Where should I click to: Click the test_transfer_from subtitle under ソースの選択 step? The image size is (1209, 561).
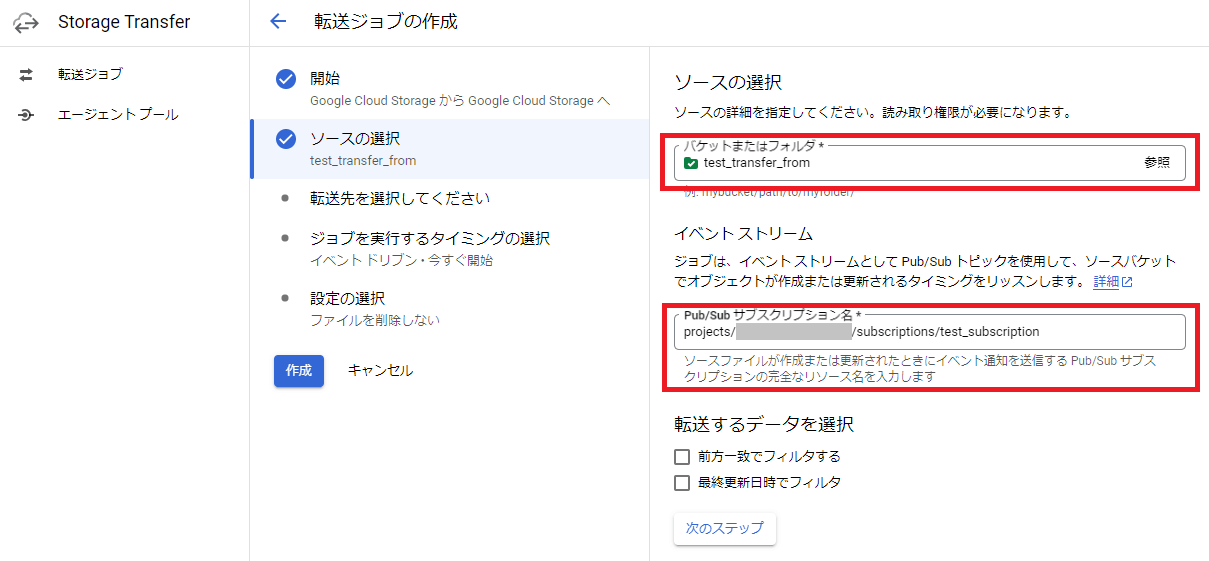pos(363,160)
